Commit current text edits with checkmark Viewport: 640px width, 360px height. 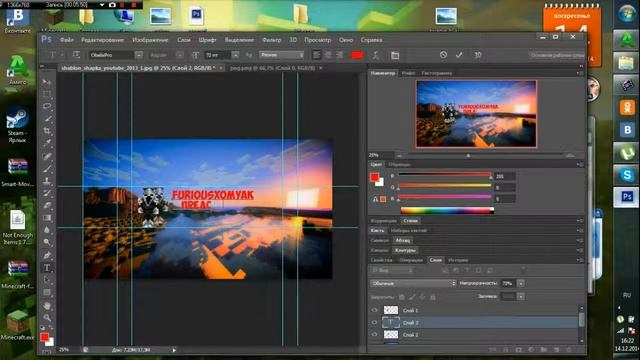pyautogui.click(x=459, y=55)
